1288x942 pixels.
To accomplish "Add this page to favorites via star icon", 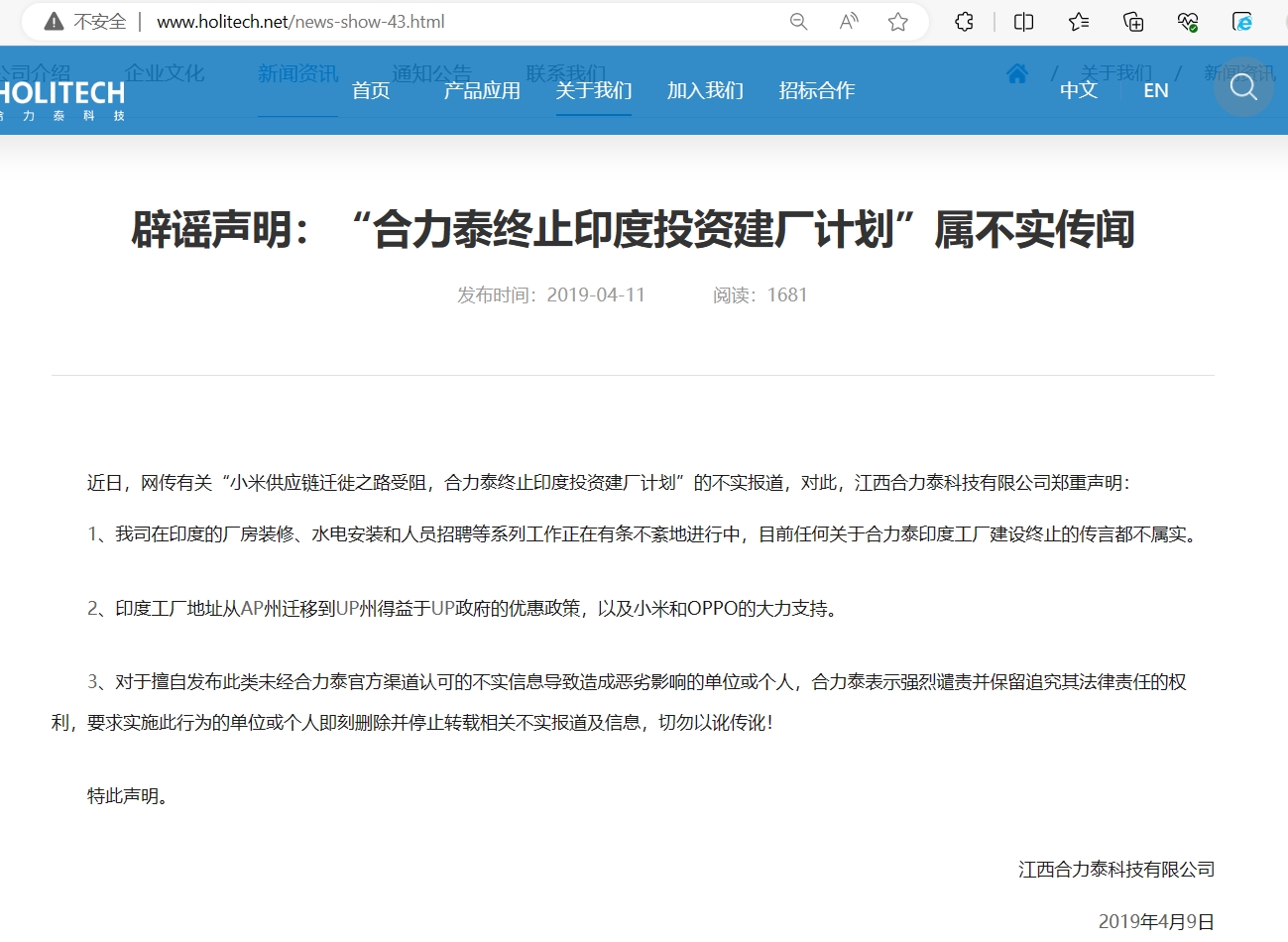I will (x=898, y=20).
